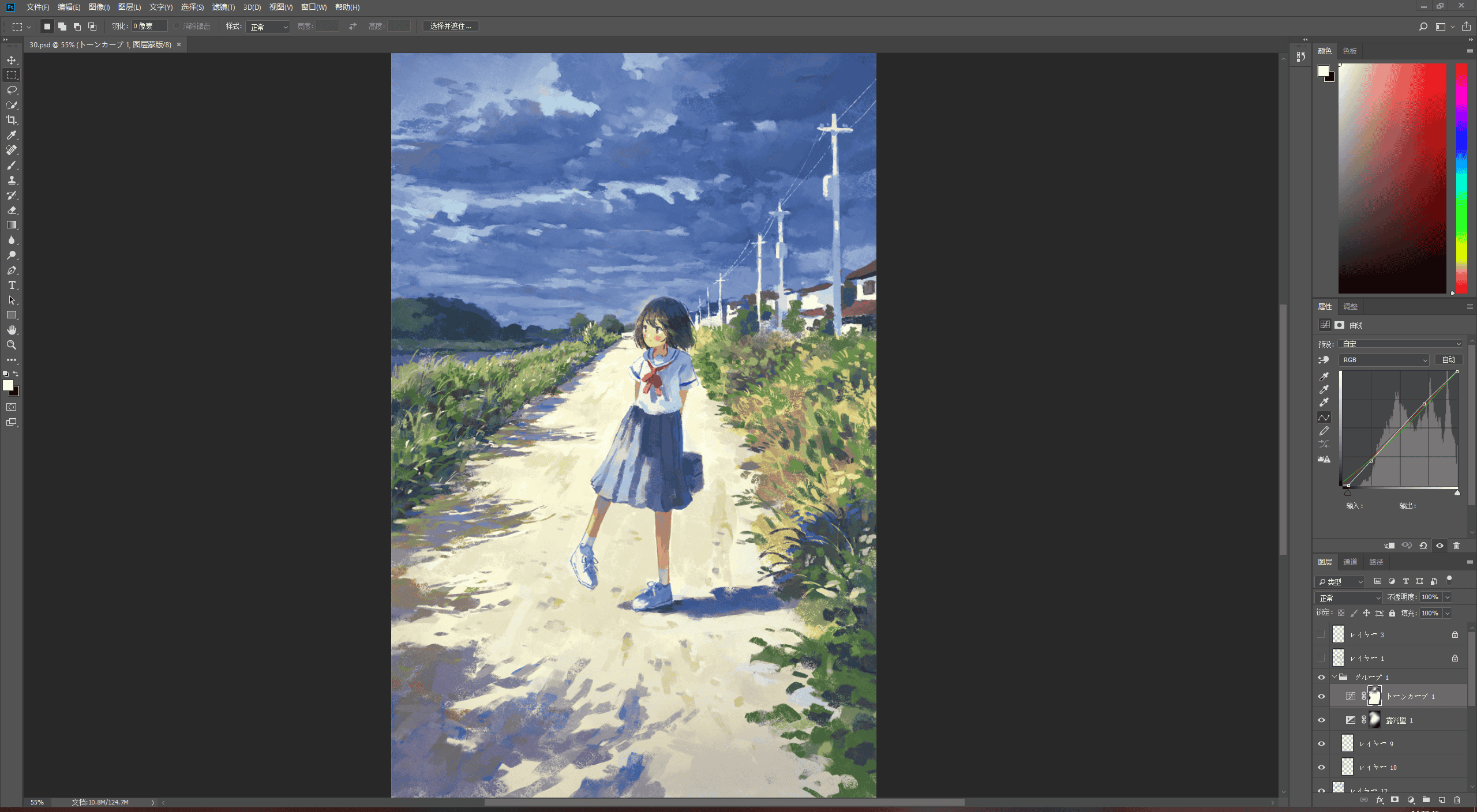This screenshot has width=1477, height=812.
Task: Select draw-curve pencil in Curves panel
Action: click(x=1324, y=431)
